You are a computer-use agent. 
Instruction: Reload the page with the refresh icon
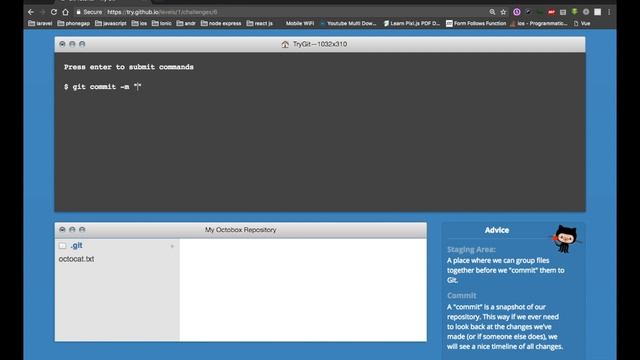click(x=54, y=12)
